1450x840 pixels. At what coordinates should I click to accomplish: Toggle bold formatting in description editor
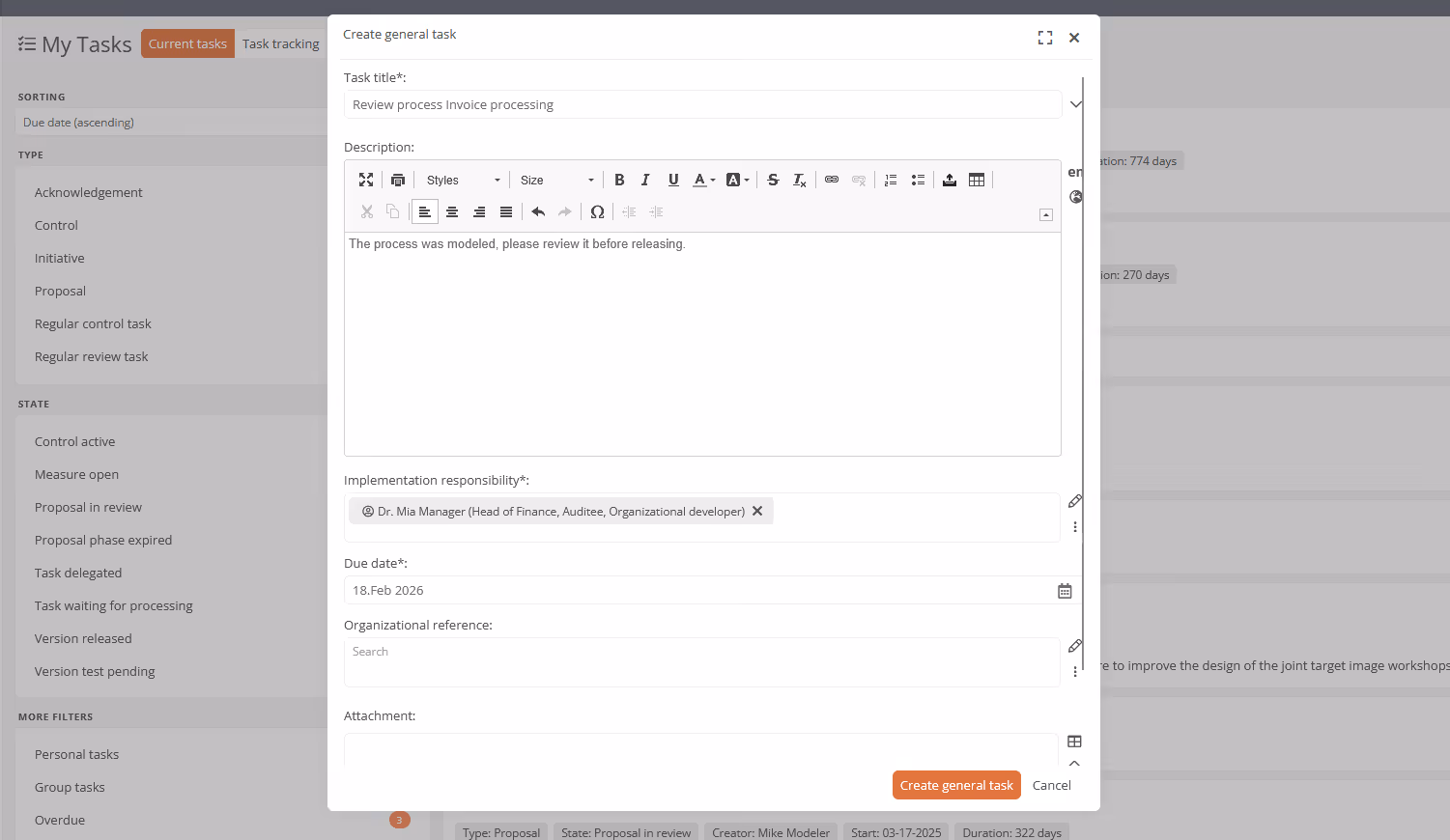[619, 180]
